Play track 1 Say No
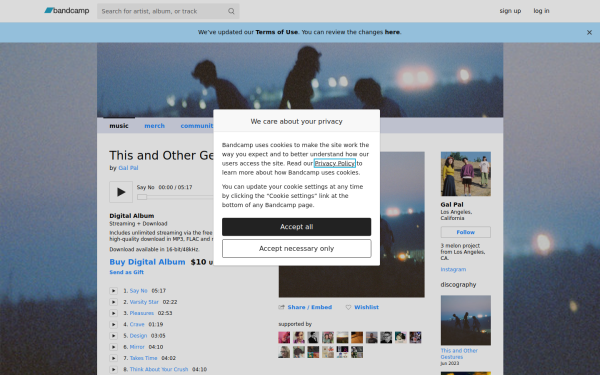This screenshot has height=375, width=600. coord(114,291)
